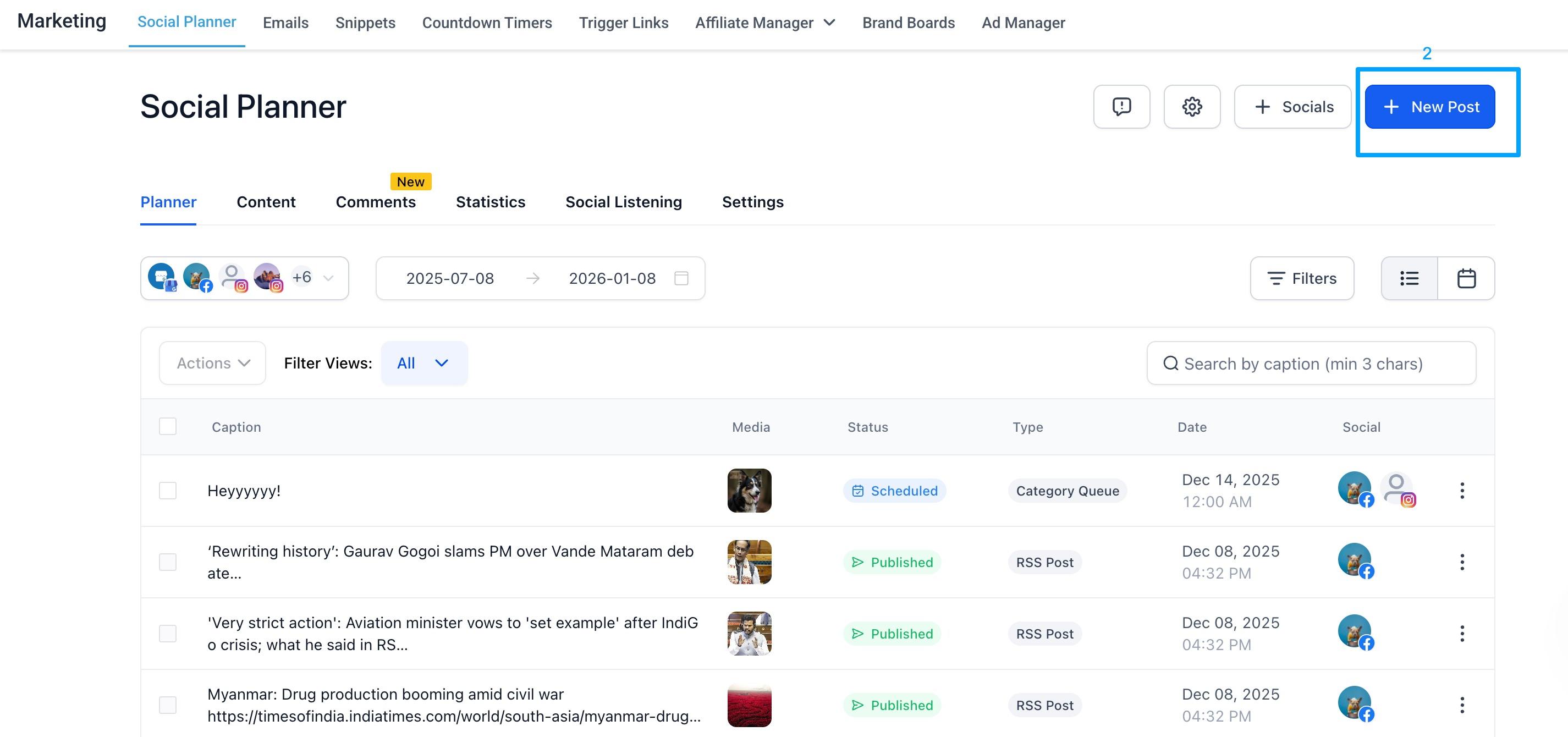Switch to the list view icon
This screenshot has height=737, width=1568.
1409,278
